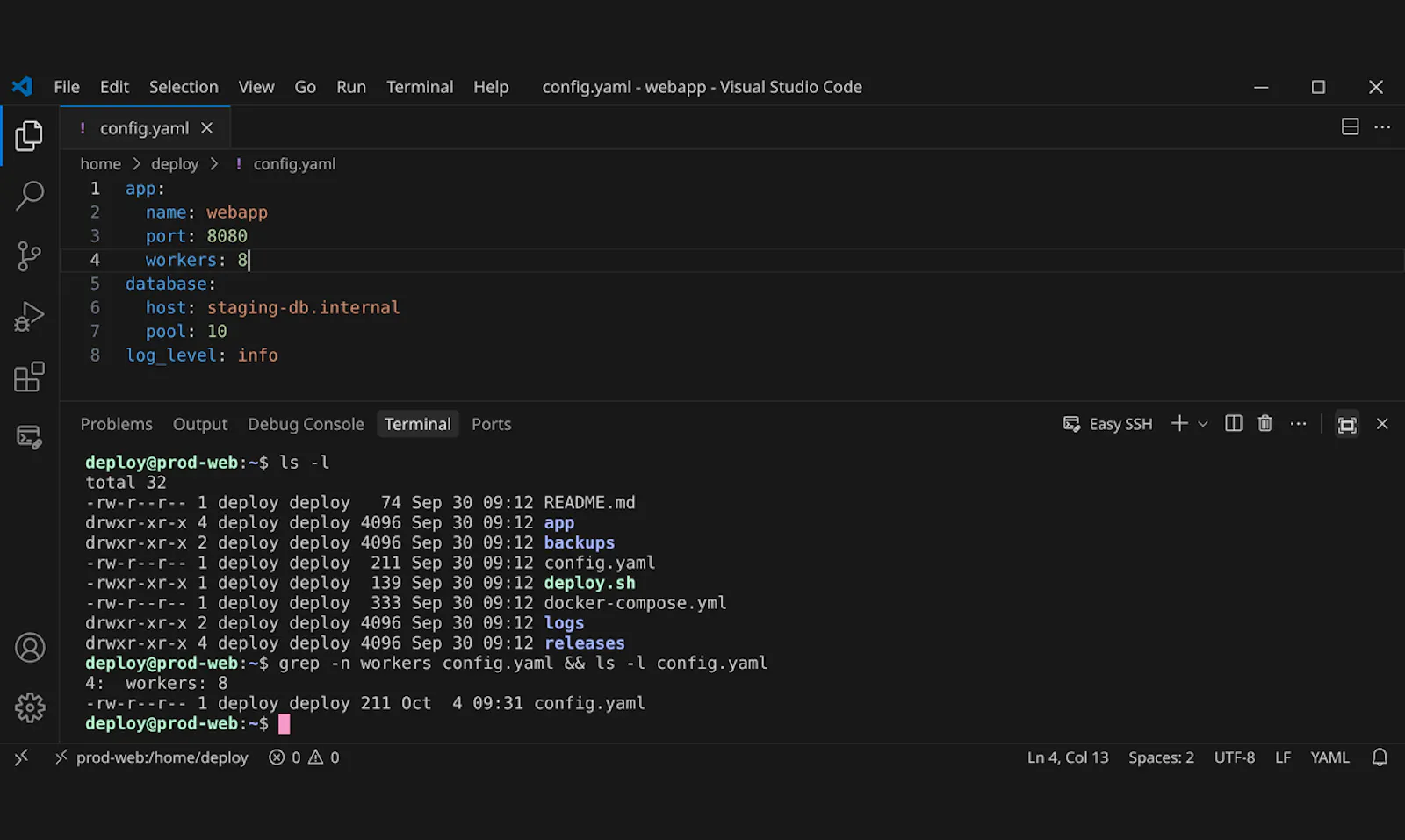
Task: Change encoding via UTF-8
Action: point(1234,757)
